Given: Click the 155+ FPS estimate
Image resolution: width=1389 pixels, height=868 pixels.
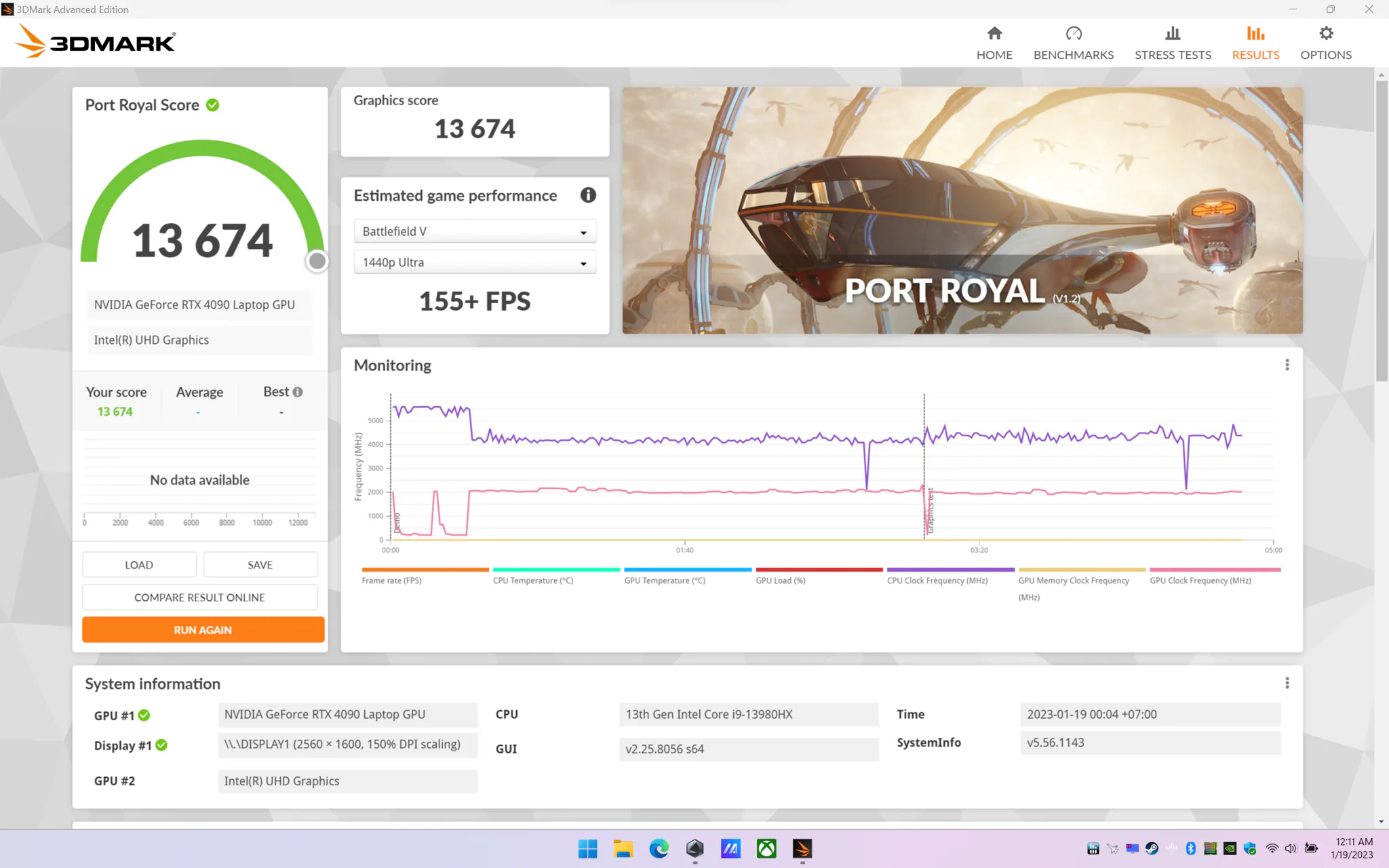Looking at the screenshot, I should pos(475,302).
